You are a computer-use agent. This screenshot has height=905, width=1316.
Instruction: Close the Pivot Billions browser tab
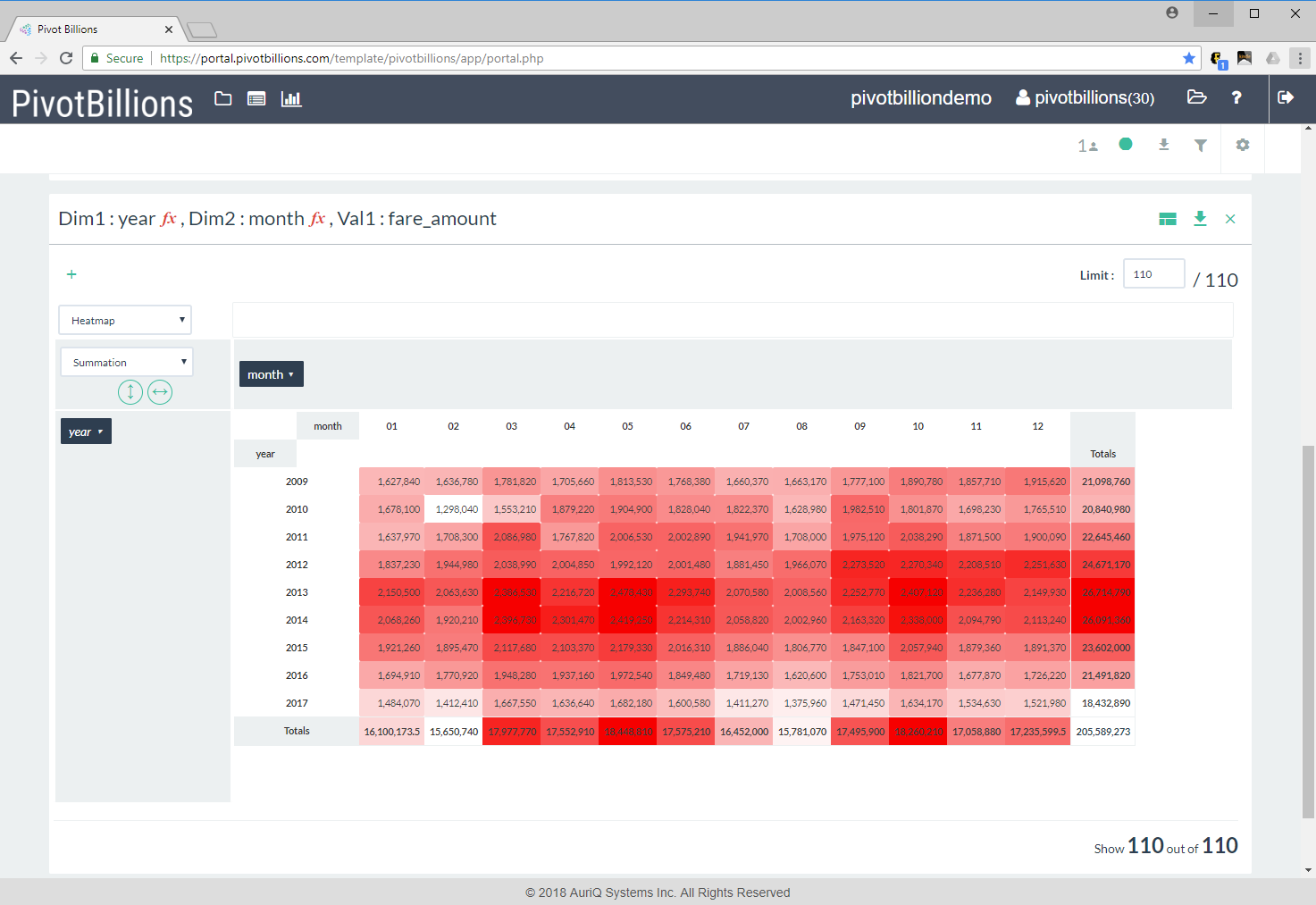(169, 29)
